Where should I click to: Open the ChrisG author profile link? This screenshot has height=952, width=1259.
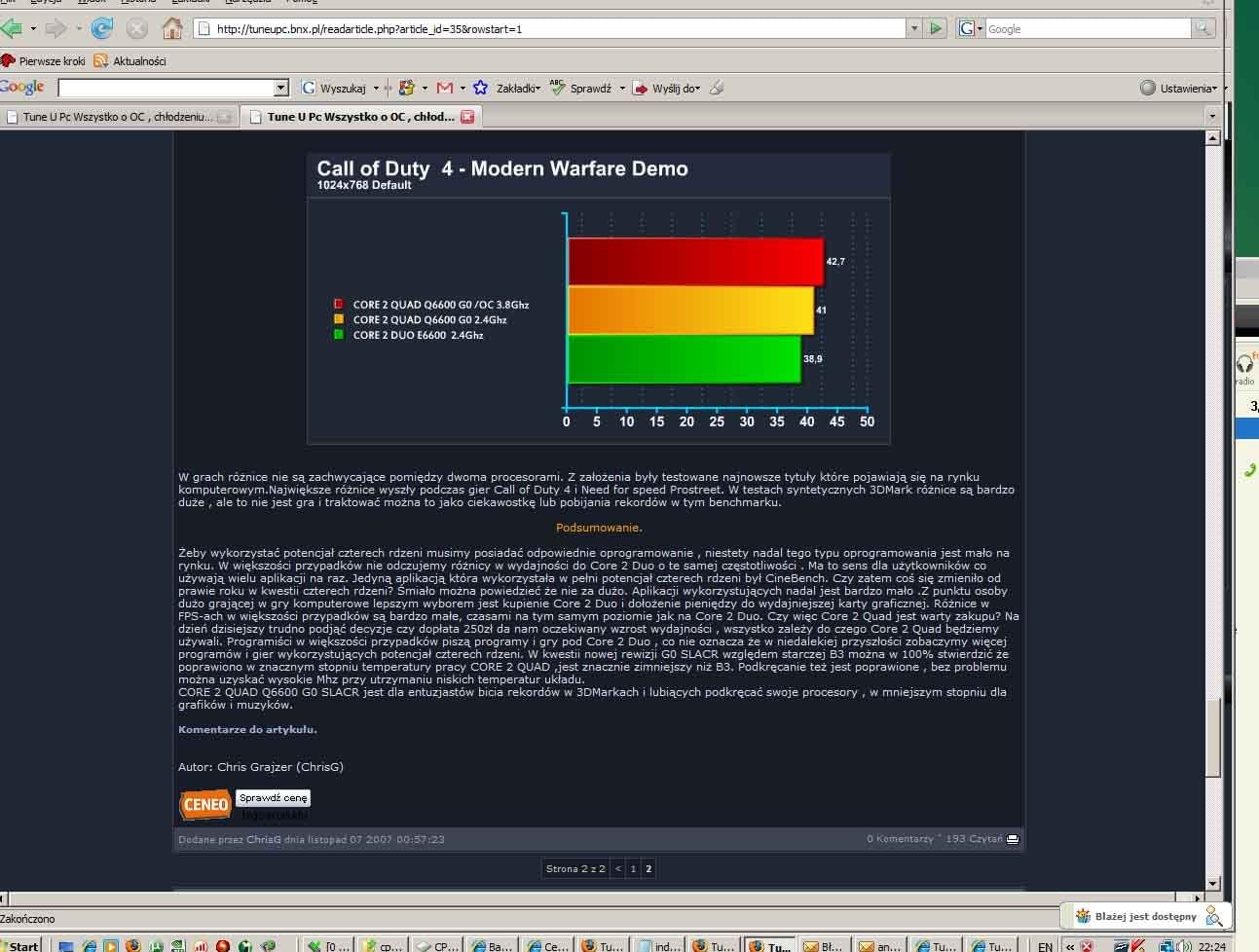(263, 839)
